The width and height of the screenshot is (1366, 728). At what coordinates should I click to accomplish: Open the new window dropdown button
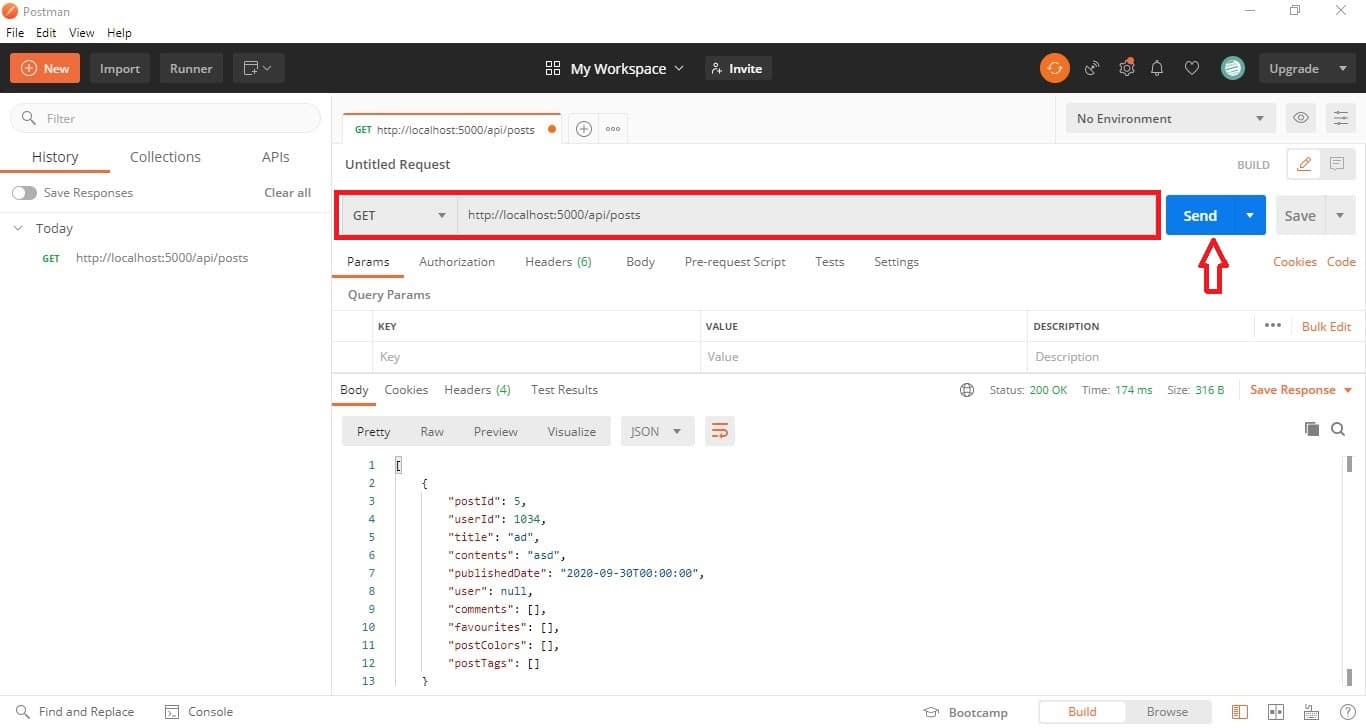259,68
